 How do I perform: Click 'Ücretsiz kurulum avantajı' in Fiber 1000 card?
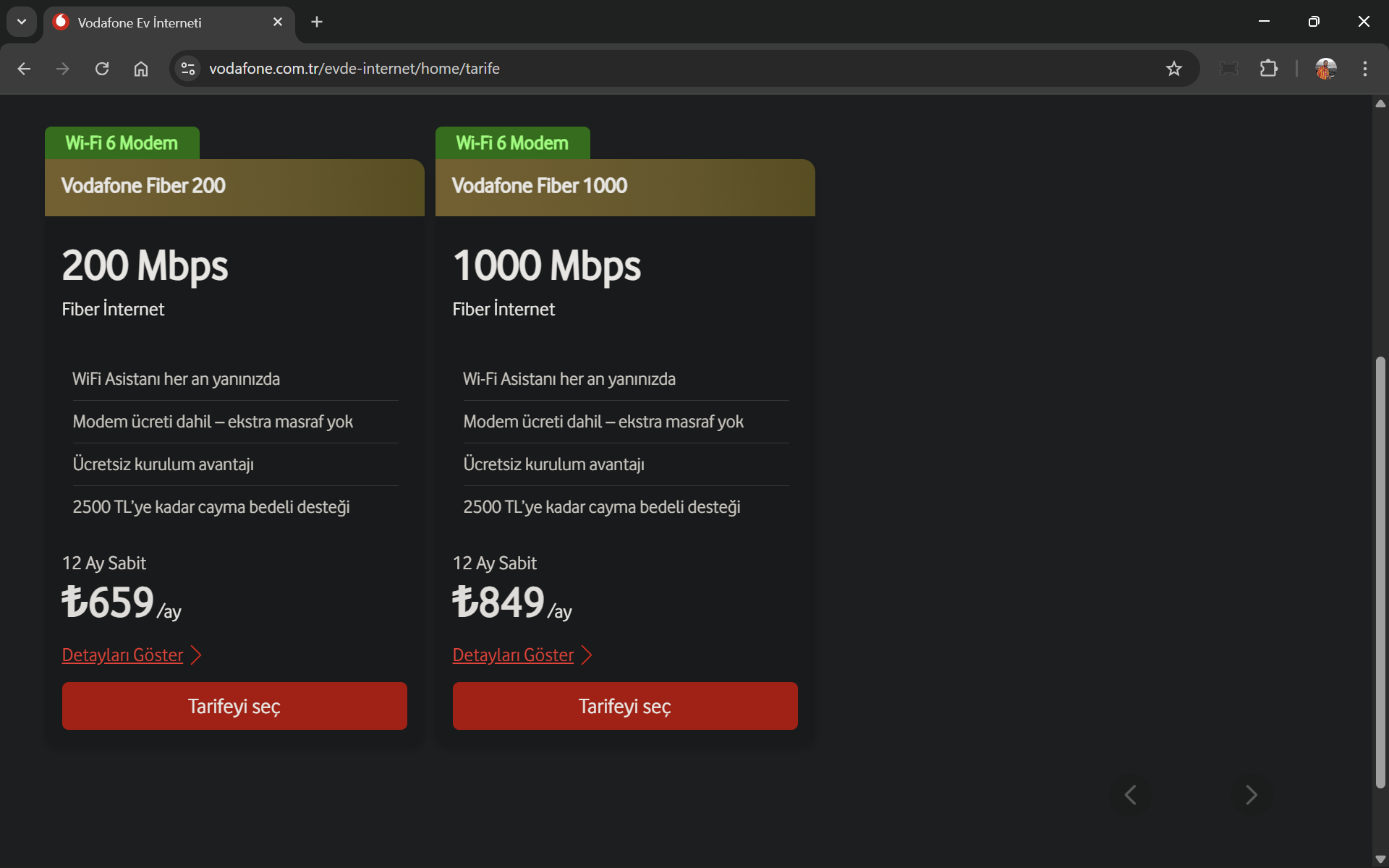tap(553, 464)
